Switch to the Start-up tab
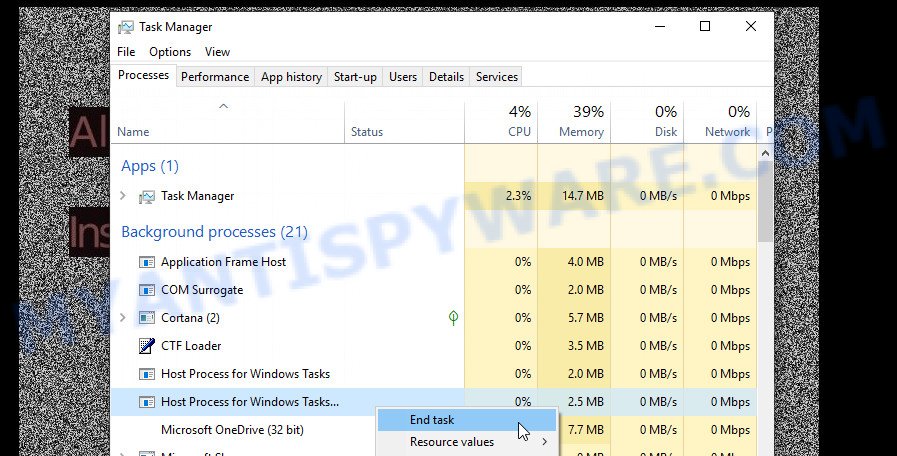Screen dimensions: 897x456 coord(355,77)
